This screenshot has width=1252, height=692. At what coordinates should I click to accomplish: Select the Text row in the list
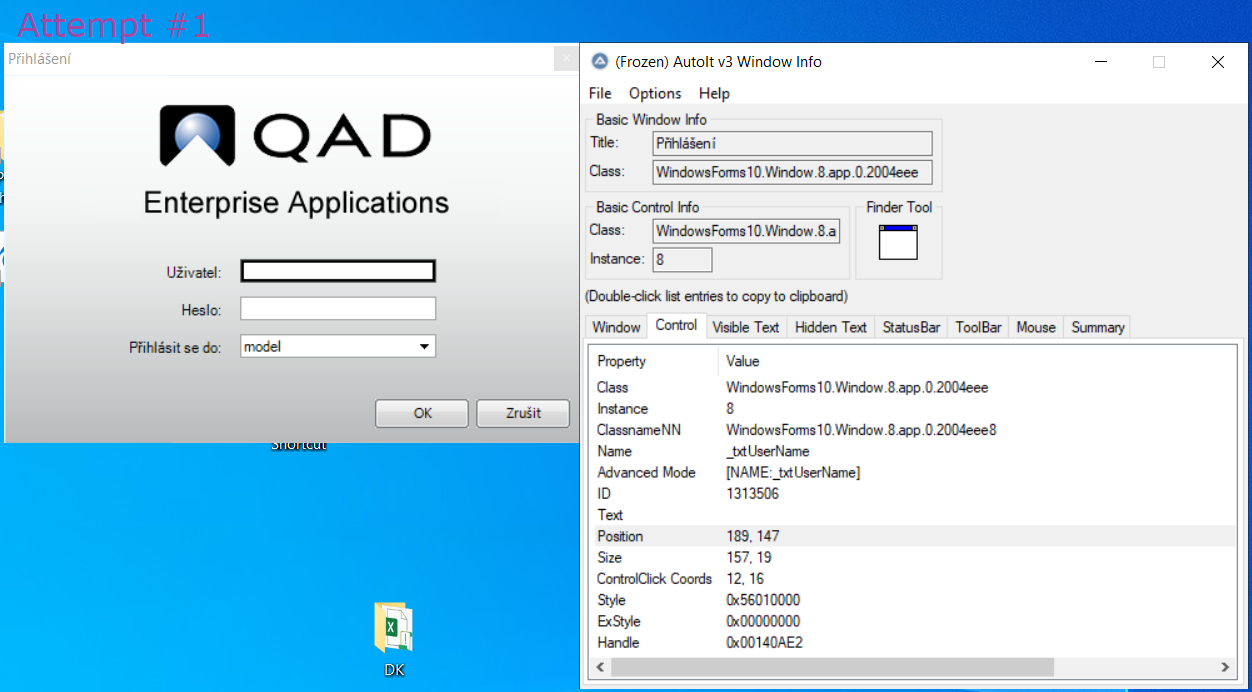[x=913, y=515]
